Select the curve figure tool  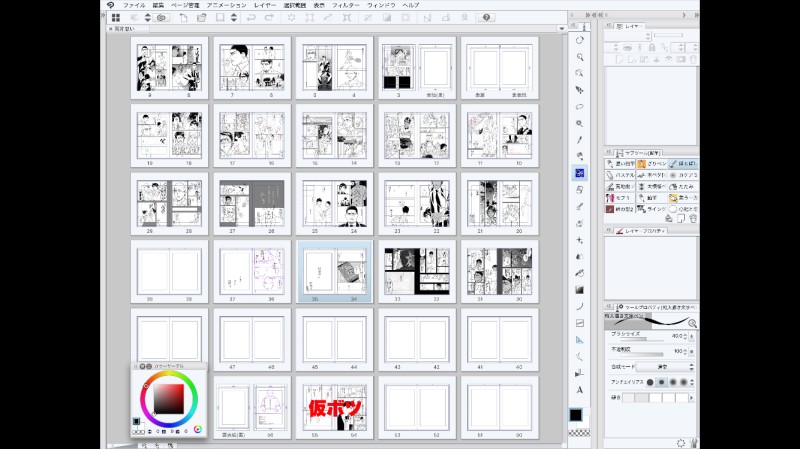(x=580, y=306)
